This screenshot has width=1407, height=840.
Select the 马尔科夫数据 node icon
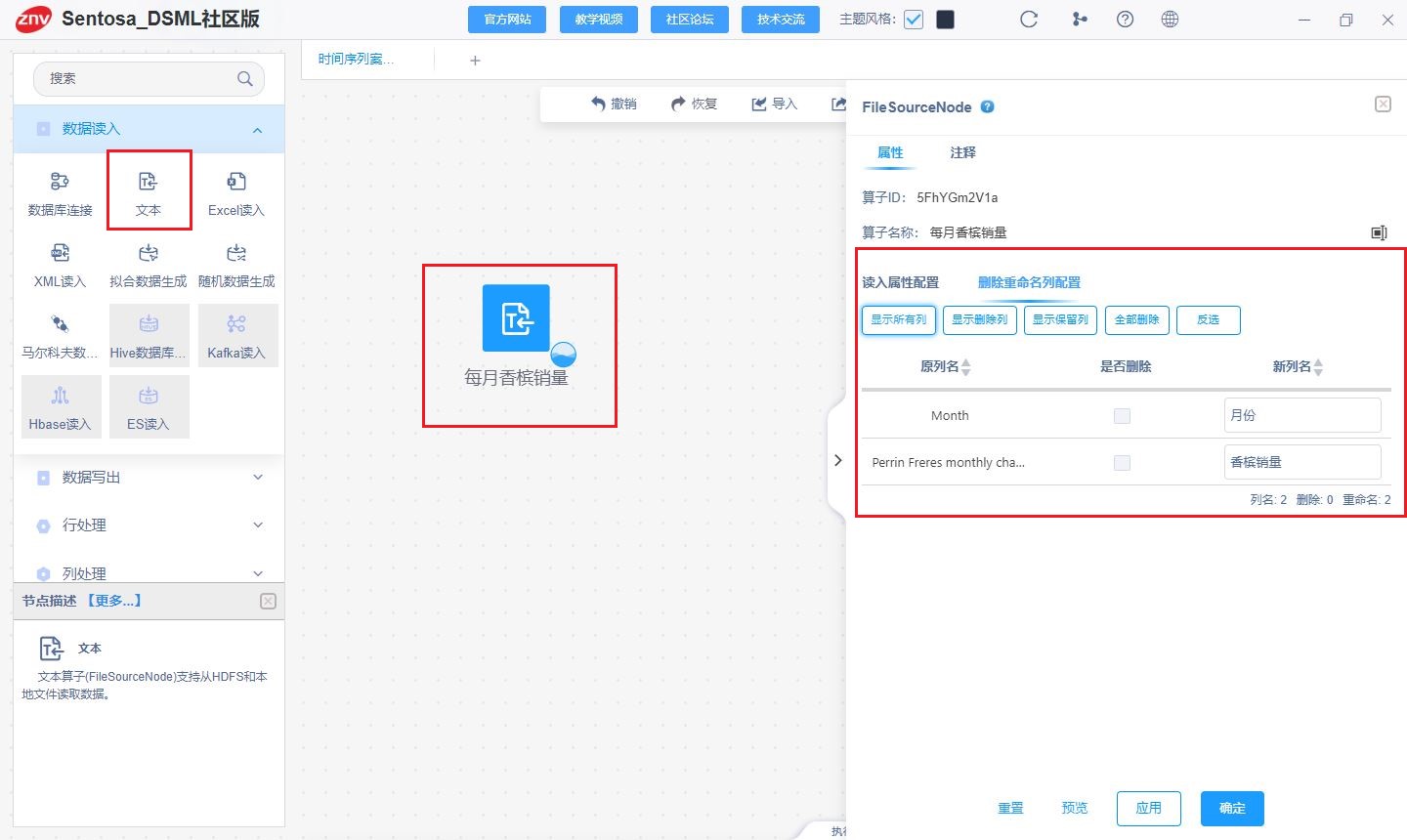coord(60,324)
